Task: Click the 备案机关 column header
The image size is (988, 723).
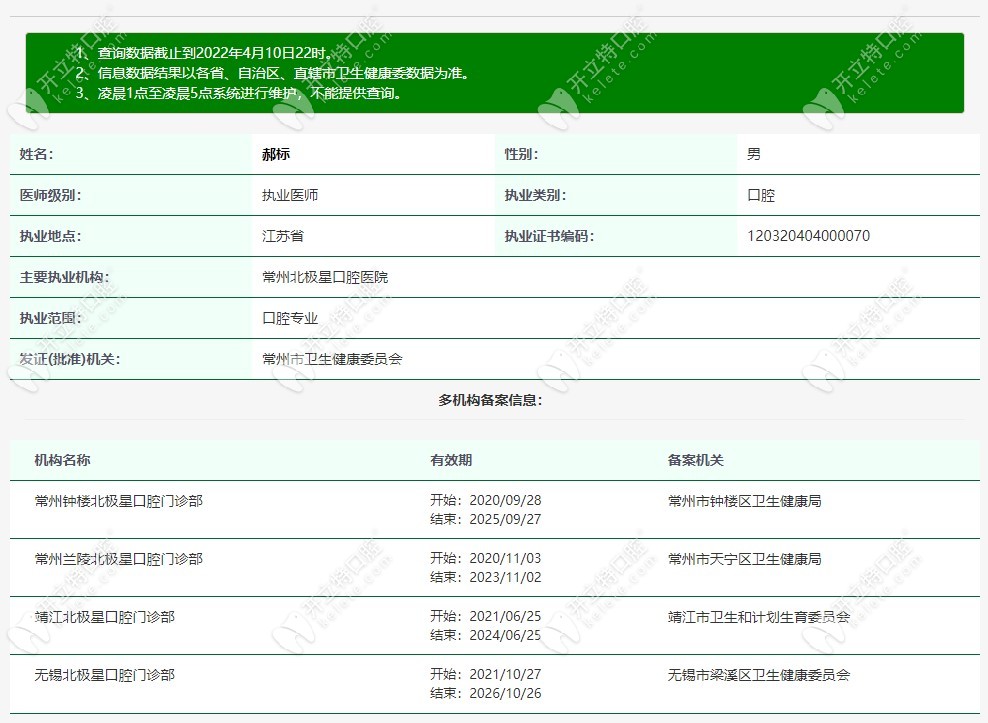Action: click(696, 460)
